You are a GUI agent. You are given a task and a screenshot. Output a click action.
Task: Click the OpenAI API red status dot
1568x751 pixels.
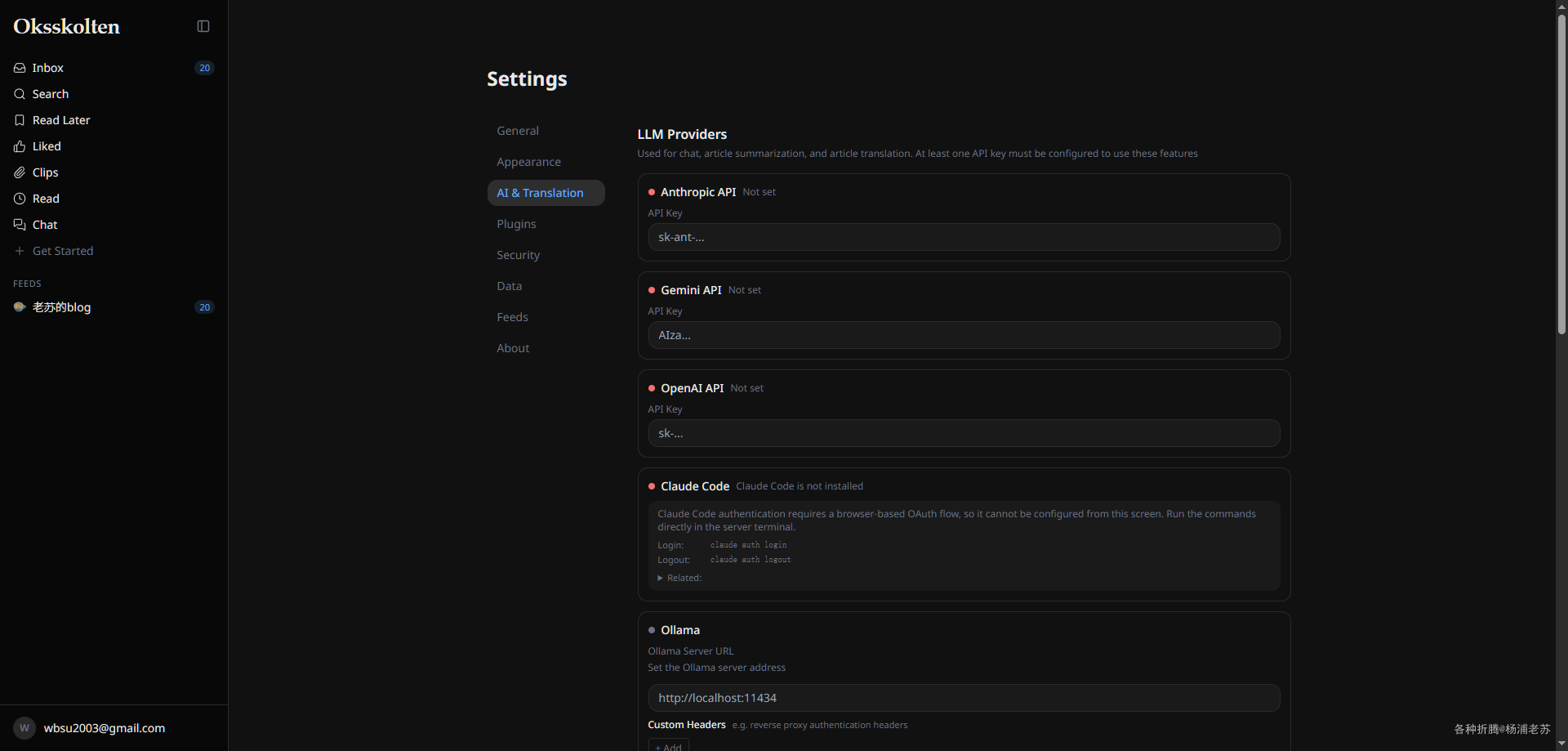(x=652, y=388)
